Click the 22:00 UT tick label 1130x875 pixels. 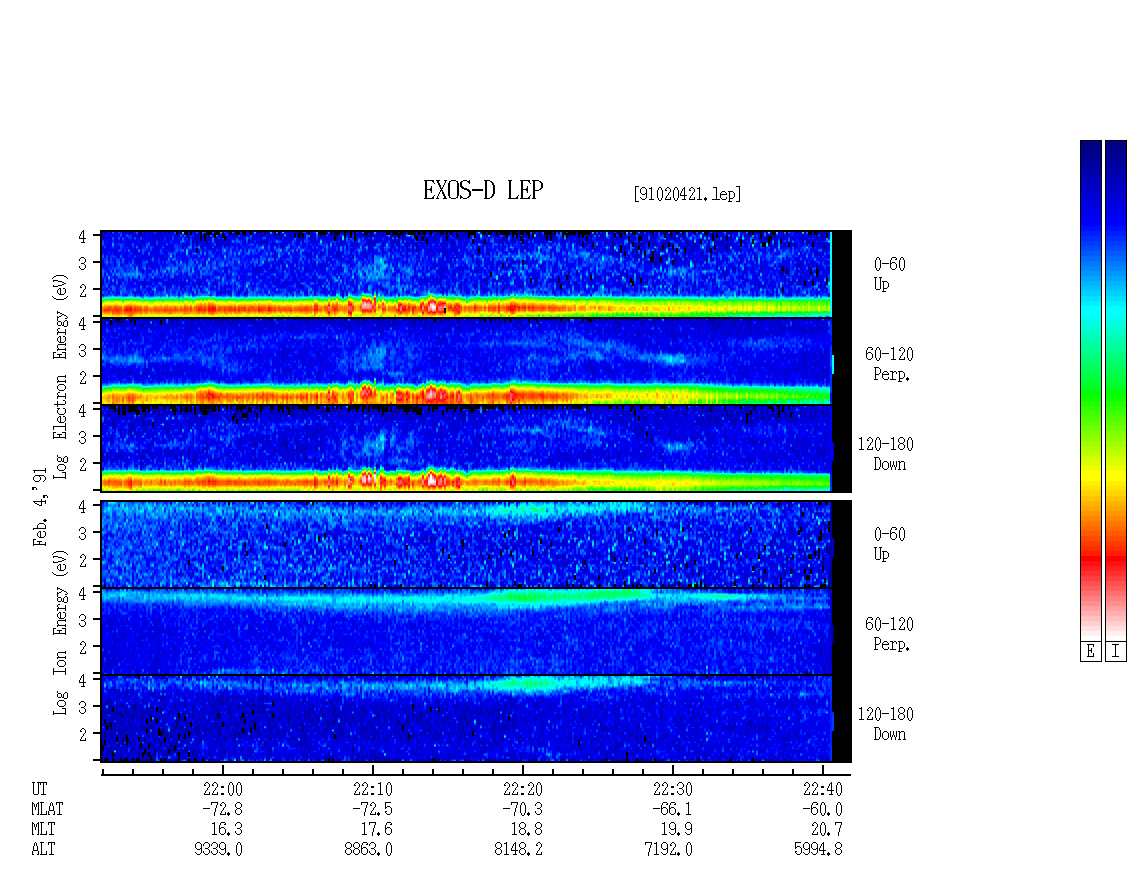(x=223, y=789)
